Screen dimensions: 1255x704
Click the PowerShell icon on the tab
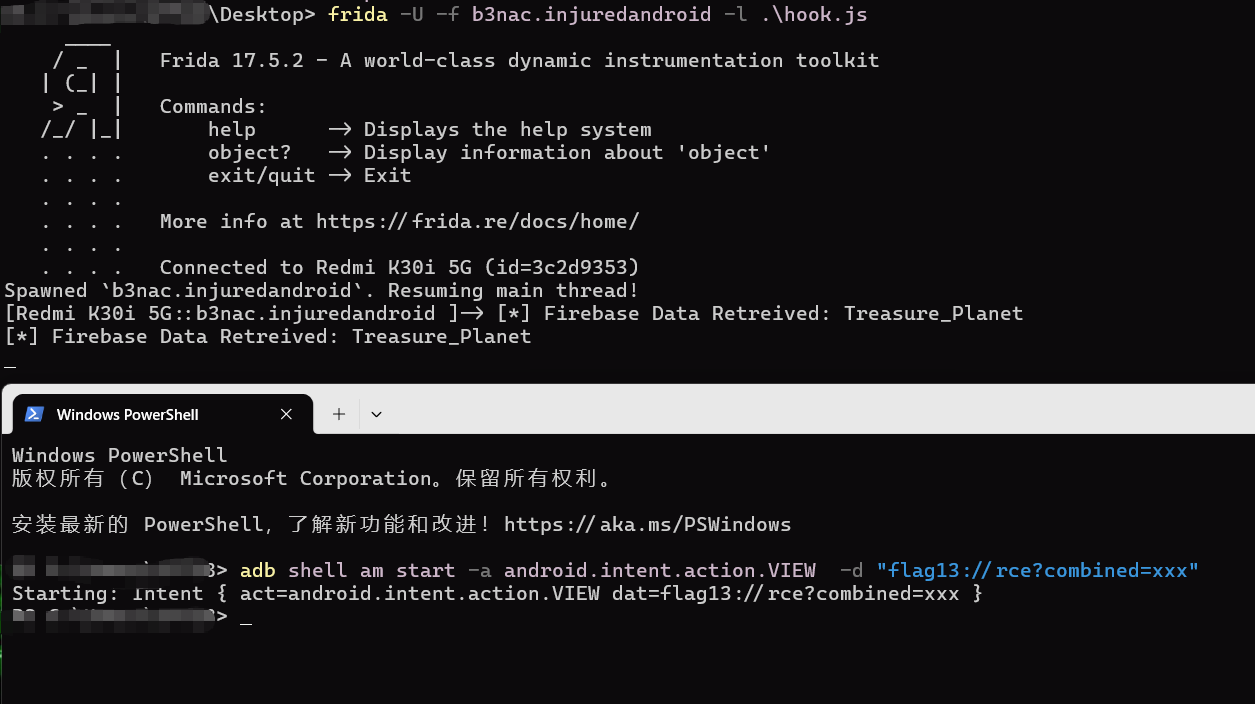coord(34,414)
